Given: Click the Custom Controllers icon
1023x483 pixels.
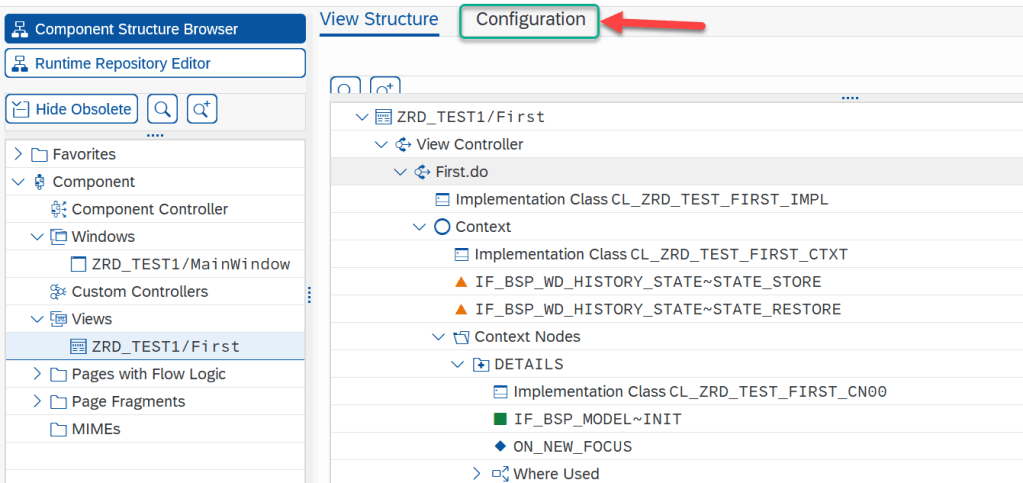Looking at the screenshot, I should pos(59,292).
